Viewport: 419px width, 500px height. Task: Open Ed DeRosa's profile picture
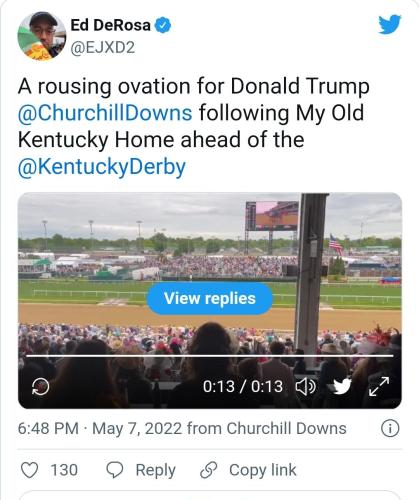coord(41,36)
